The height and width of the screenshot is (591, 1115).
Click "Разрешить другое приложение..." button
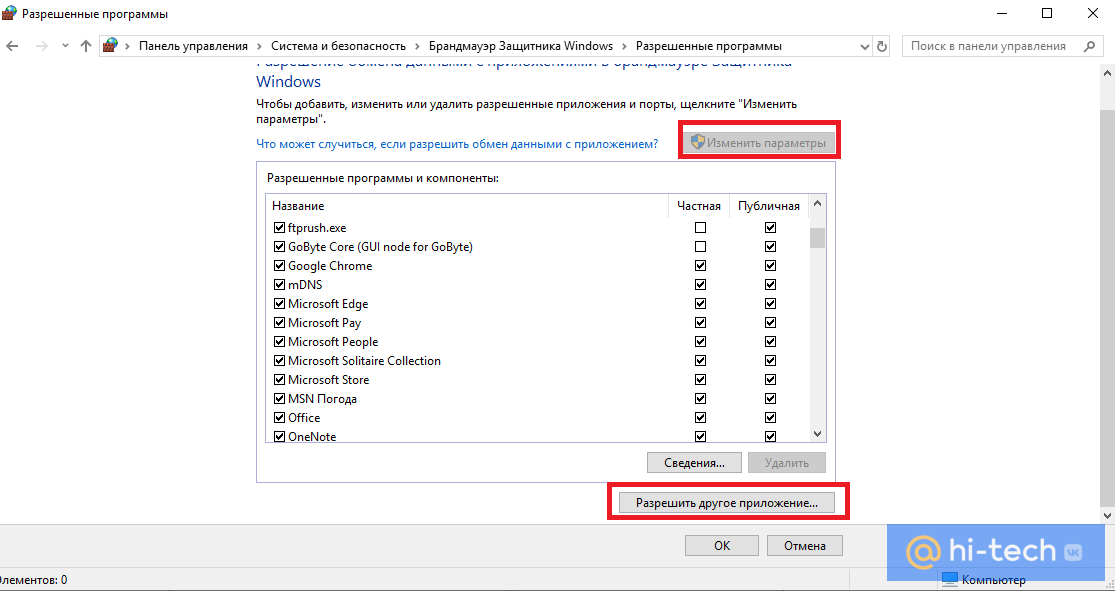coord(727,503)
